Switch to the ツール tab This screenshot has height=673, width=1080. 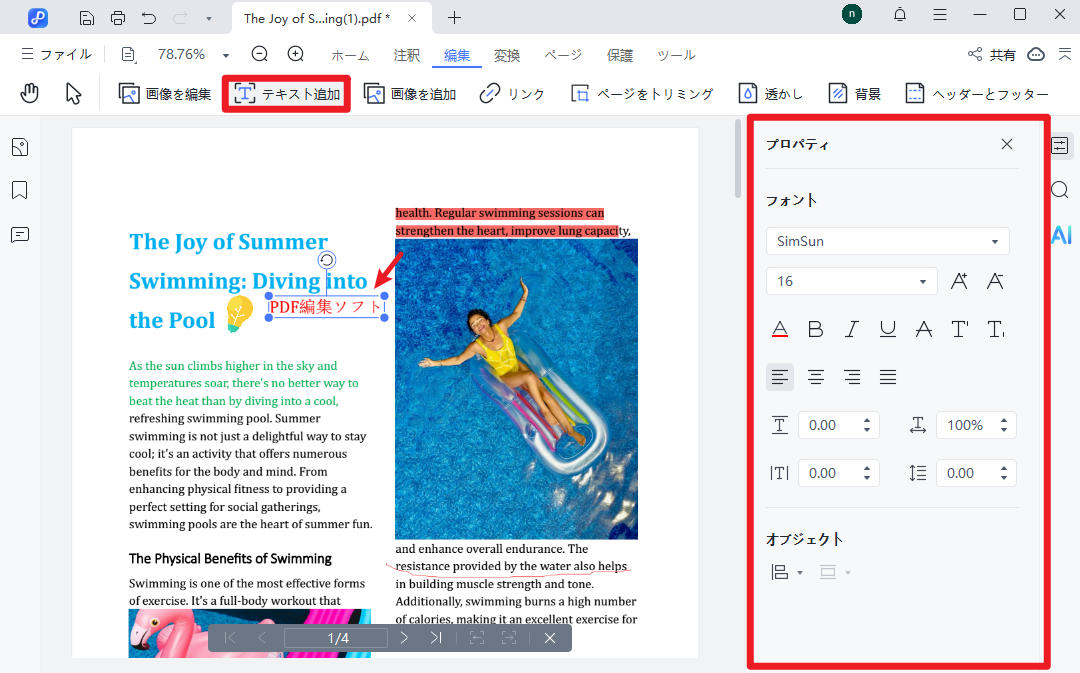(x=676, y=55)
